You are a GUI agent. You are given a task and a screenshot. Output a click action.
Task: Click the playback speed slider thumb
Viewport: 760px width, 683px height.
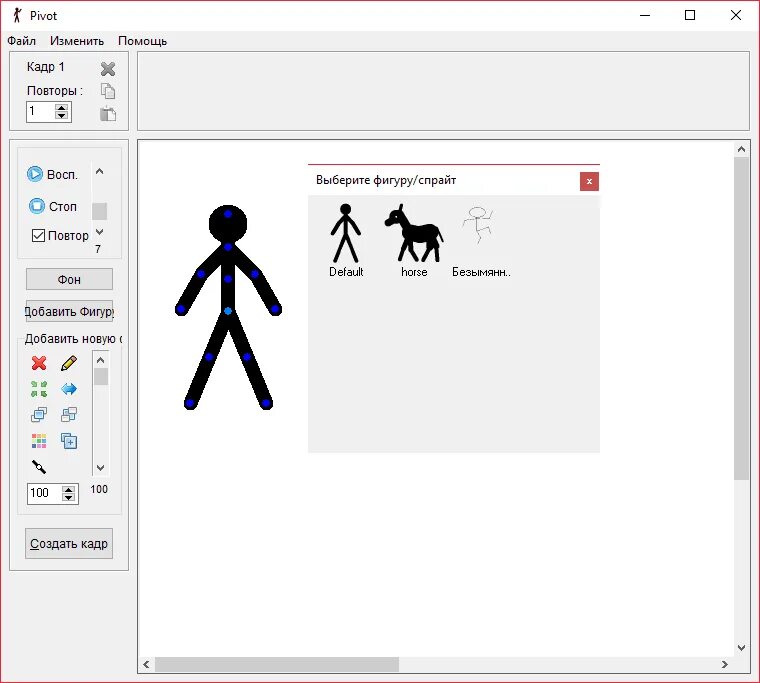99,211
